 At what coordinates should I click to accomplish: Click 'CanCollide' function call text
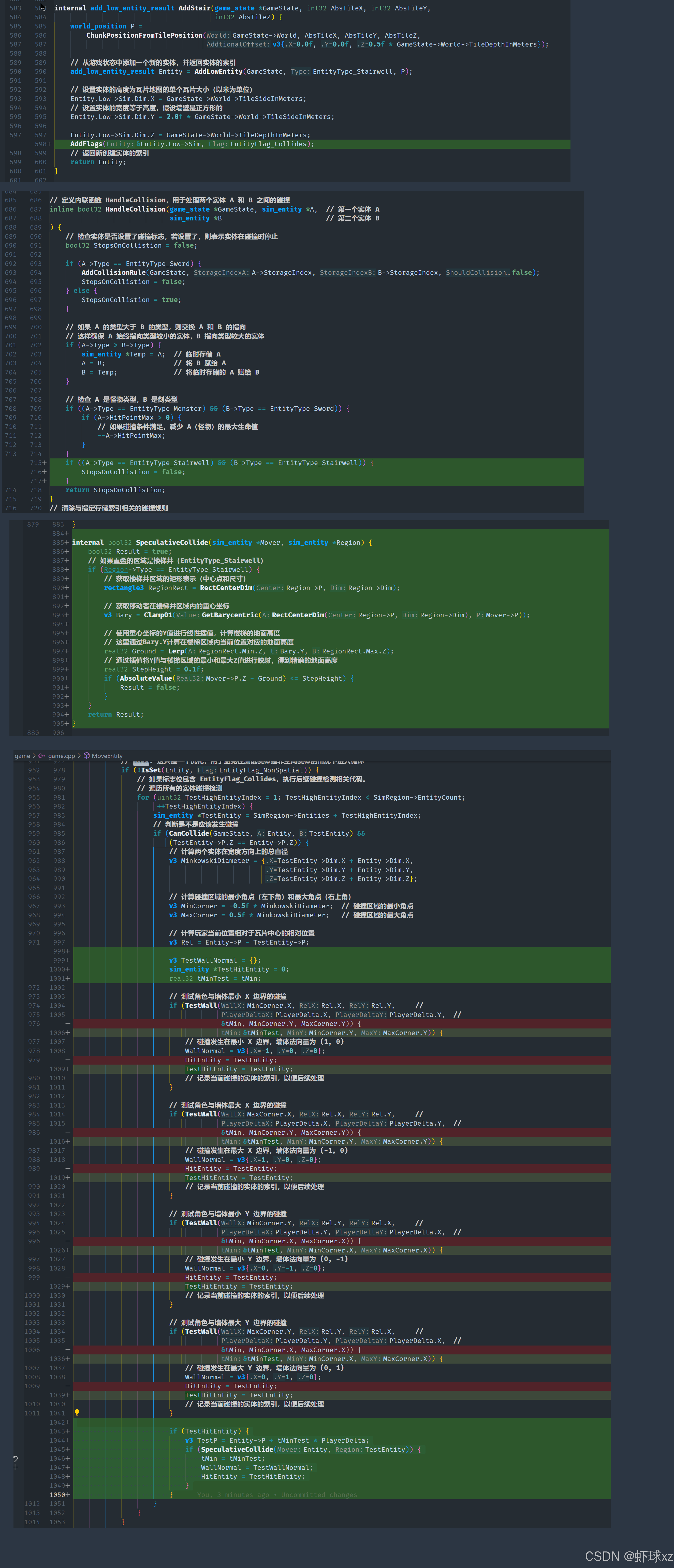[189, 833]
